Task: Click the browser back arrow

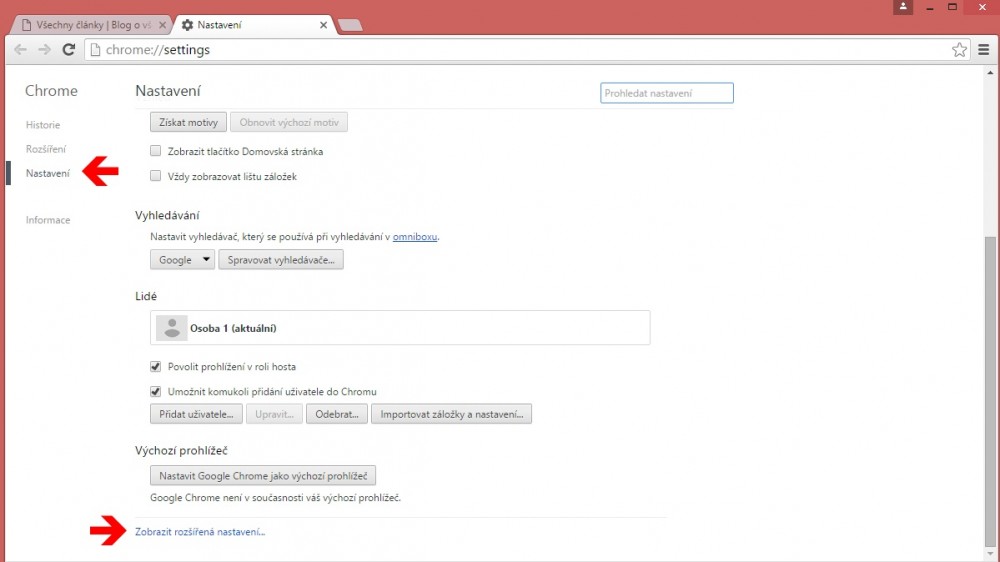Action: pos(20,49)
